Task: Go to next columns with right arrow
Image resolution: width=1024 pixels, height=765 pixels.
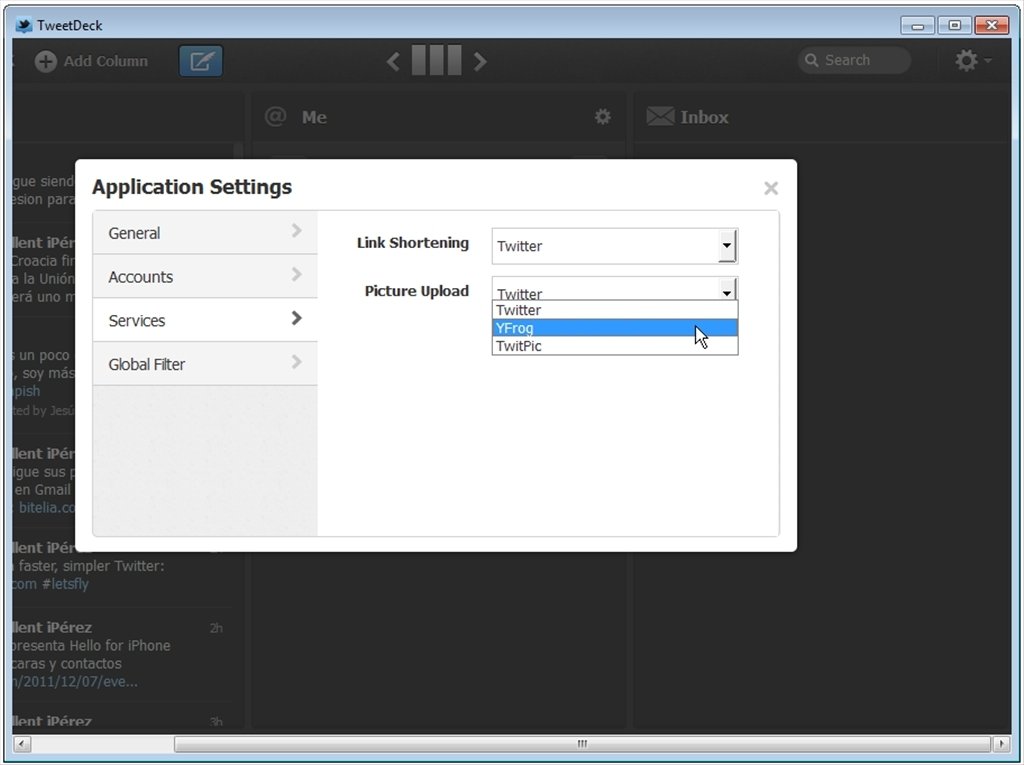Action: click(480, 61)
